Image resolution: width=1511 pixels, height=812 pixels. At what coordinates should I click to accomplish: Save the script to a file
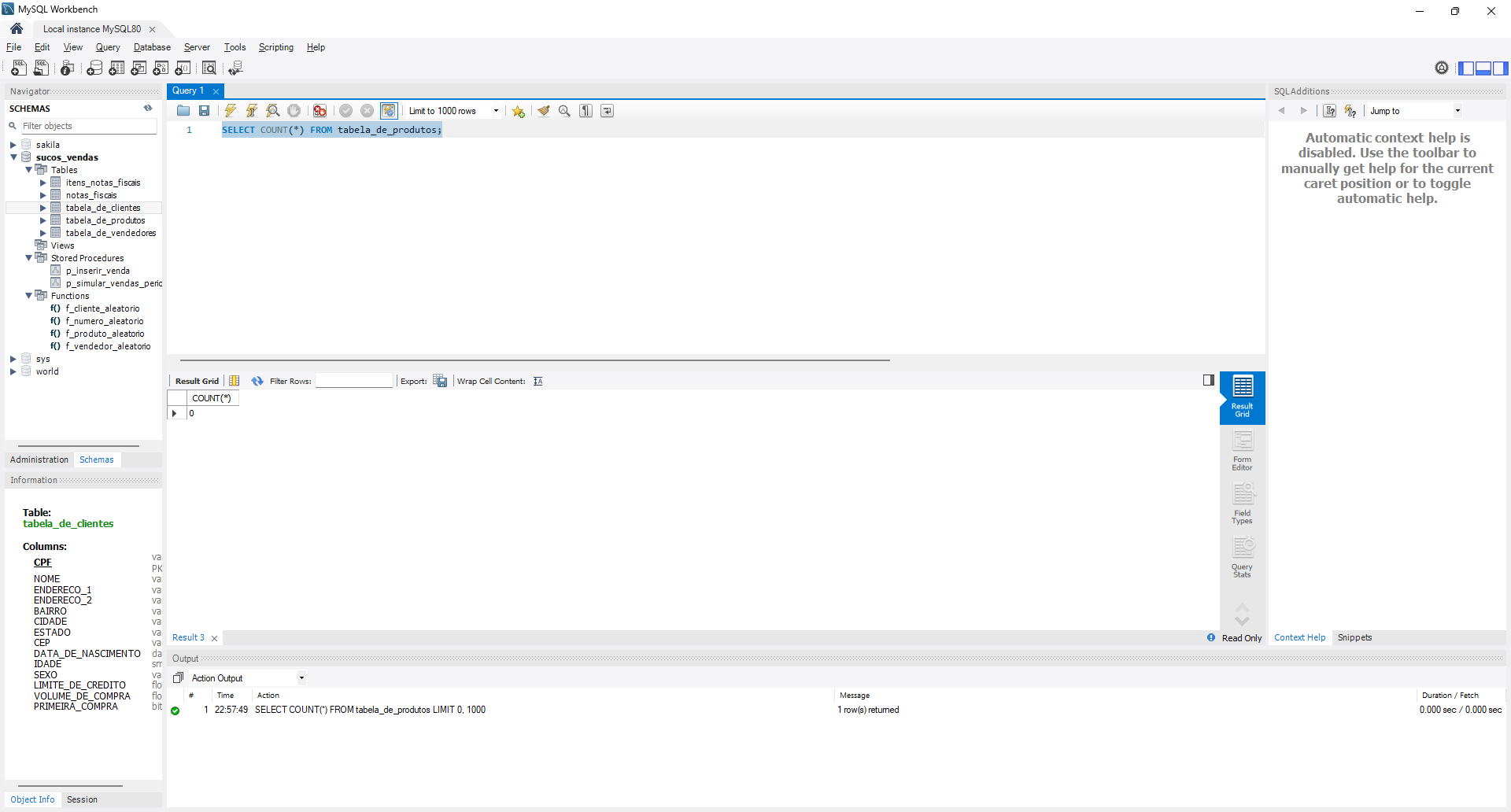pos(205,111)
